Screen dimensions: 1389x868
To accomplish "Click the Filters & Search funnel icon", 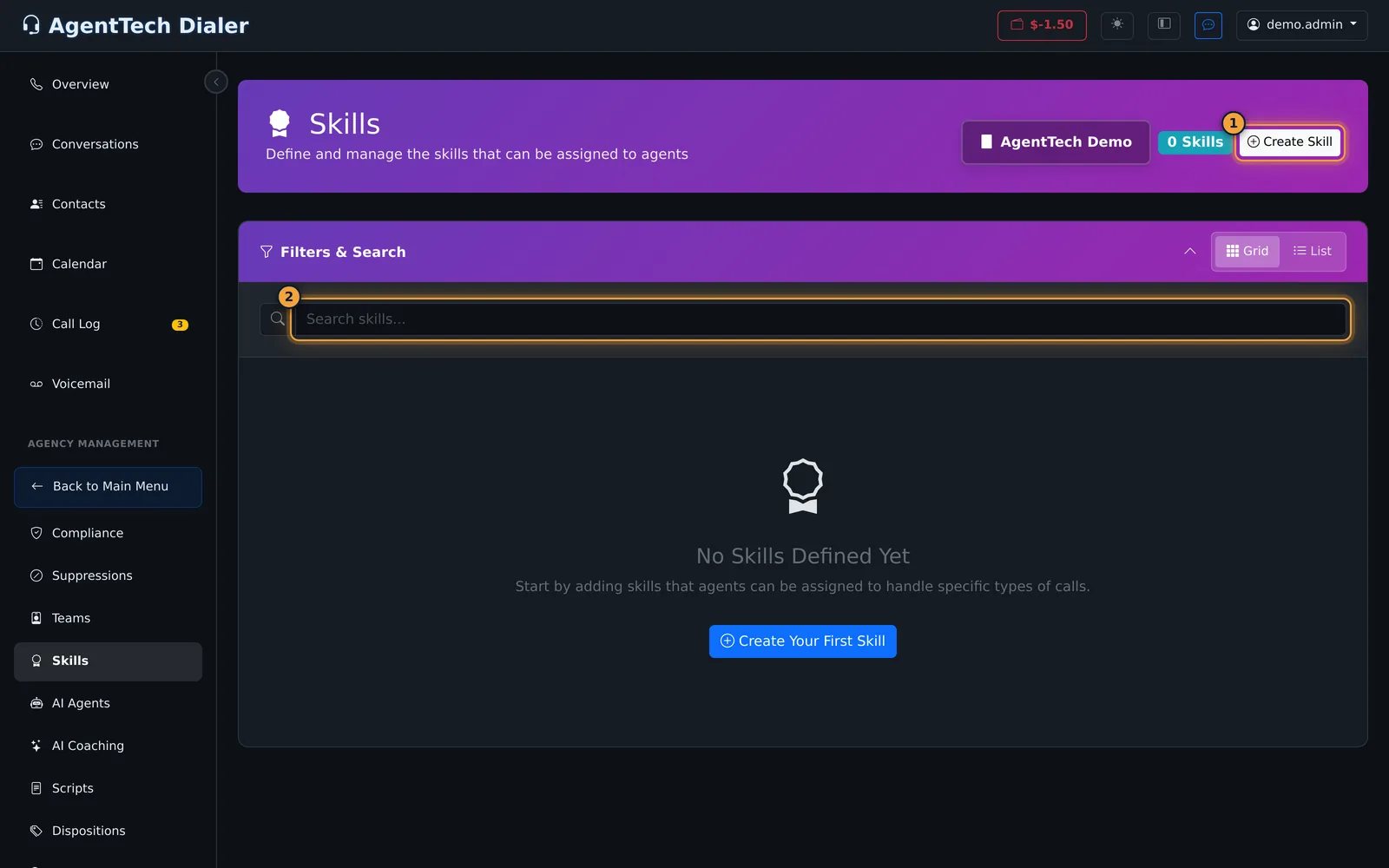I will tap(267, 252).
